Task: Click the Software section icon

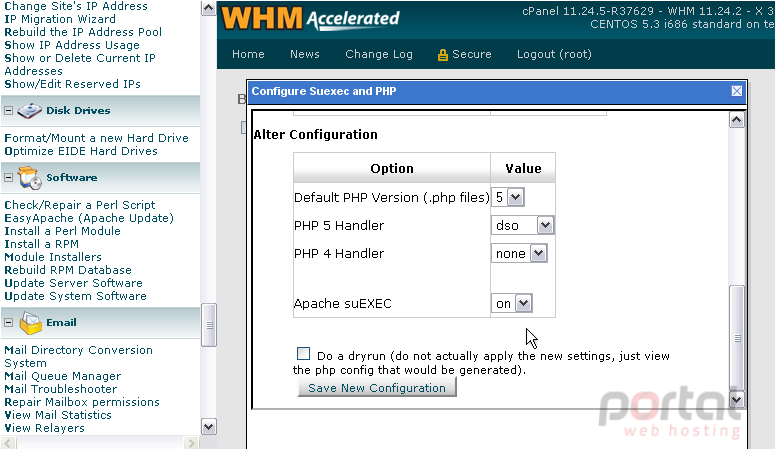Action: point(30,178)
